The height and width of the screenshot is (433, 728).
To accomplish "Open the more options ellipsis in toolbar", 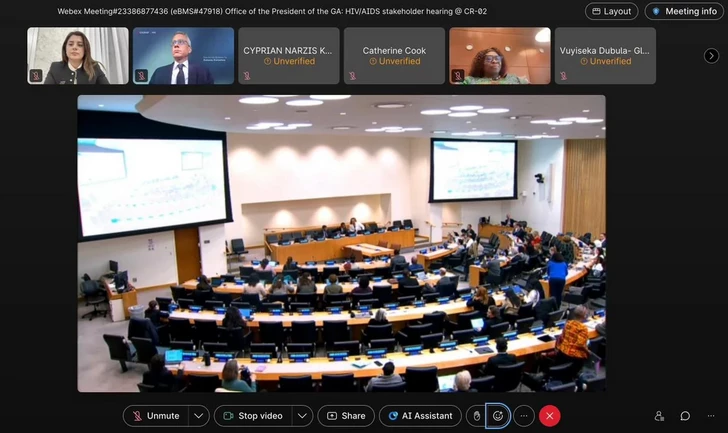I will point(524,416).
